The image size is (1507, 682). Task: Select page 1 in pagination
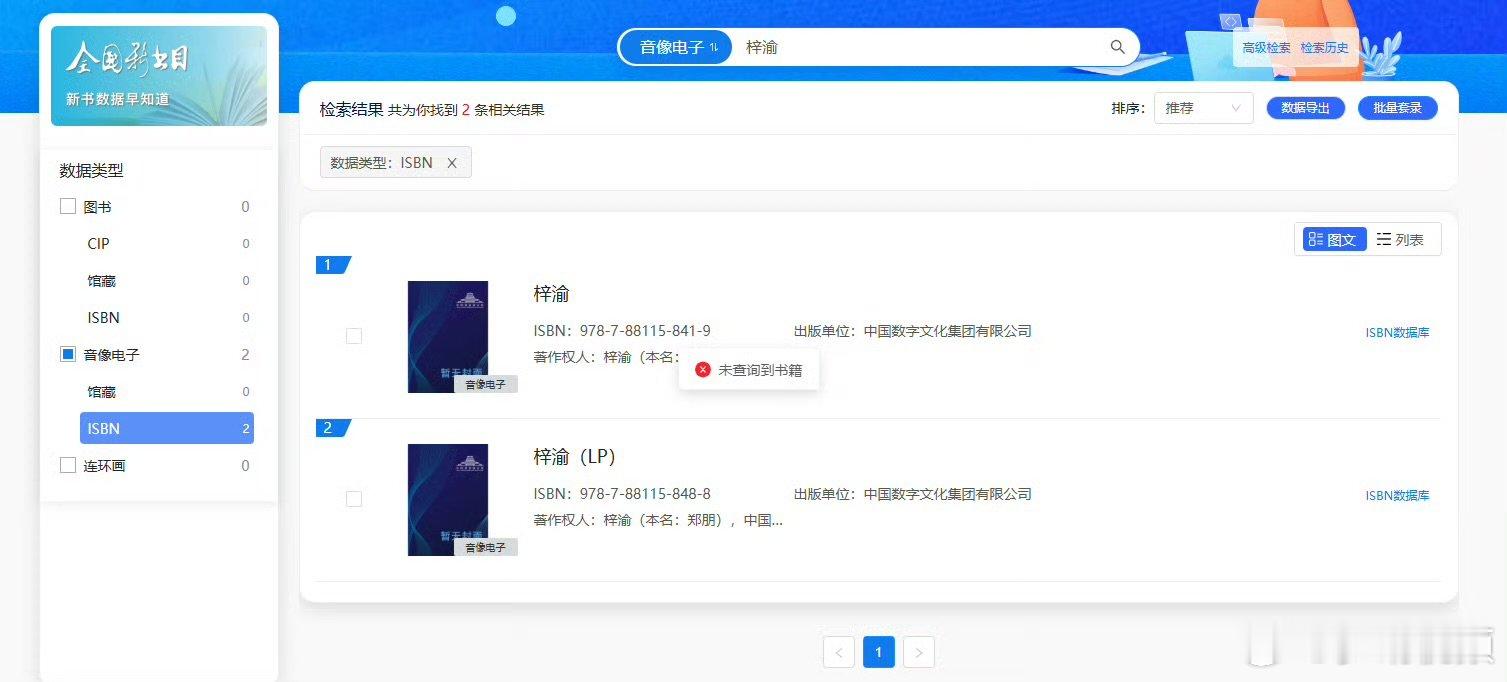pos(879,652)
